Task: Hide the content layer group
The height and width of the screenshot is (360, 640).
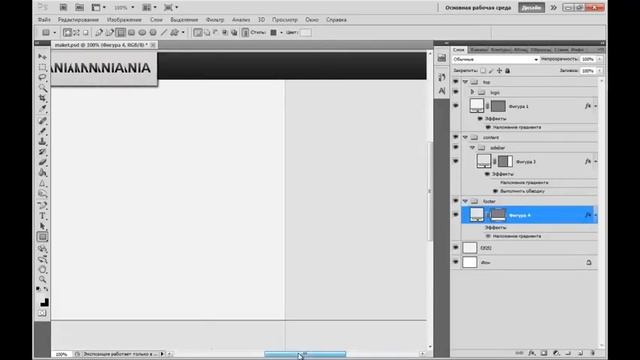Action: [x=456, y=137]
